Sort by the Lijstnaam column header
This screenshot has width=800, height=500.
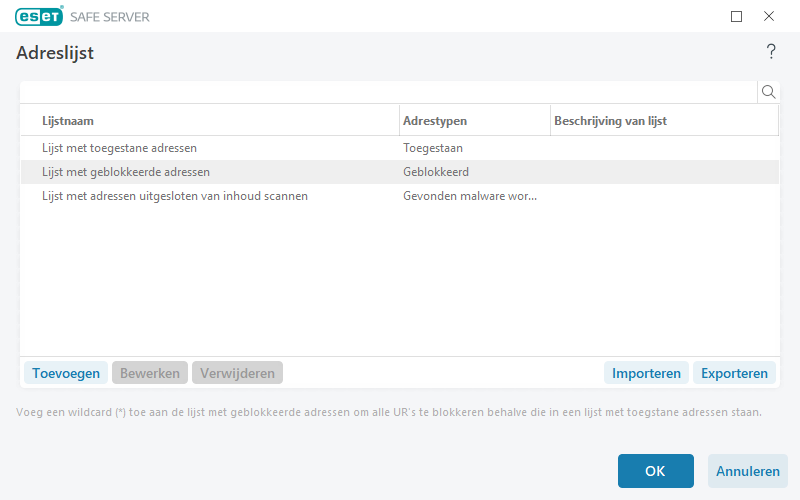point(210,121)
